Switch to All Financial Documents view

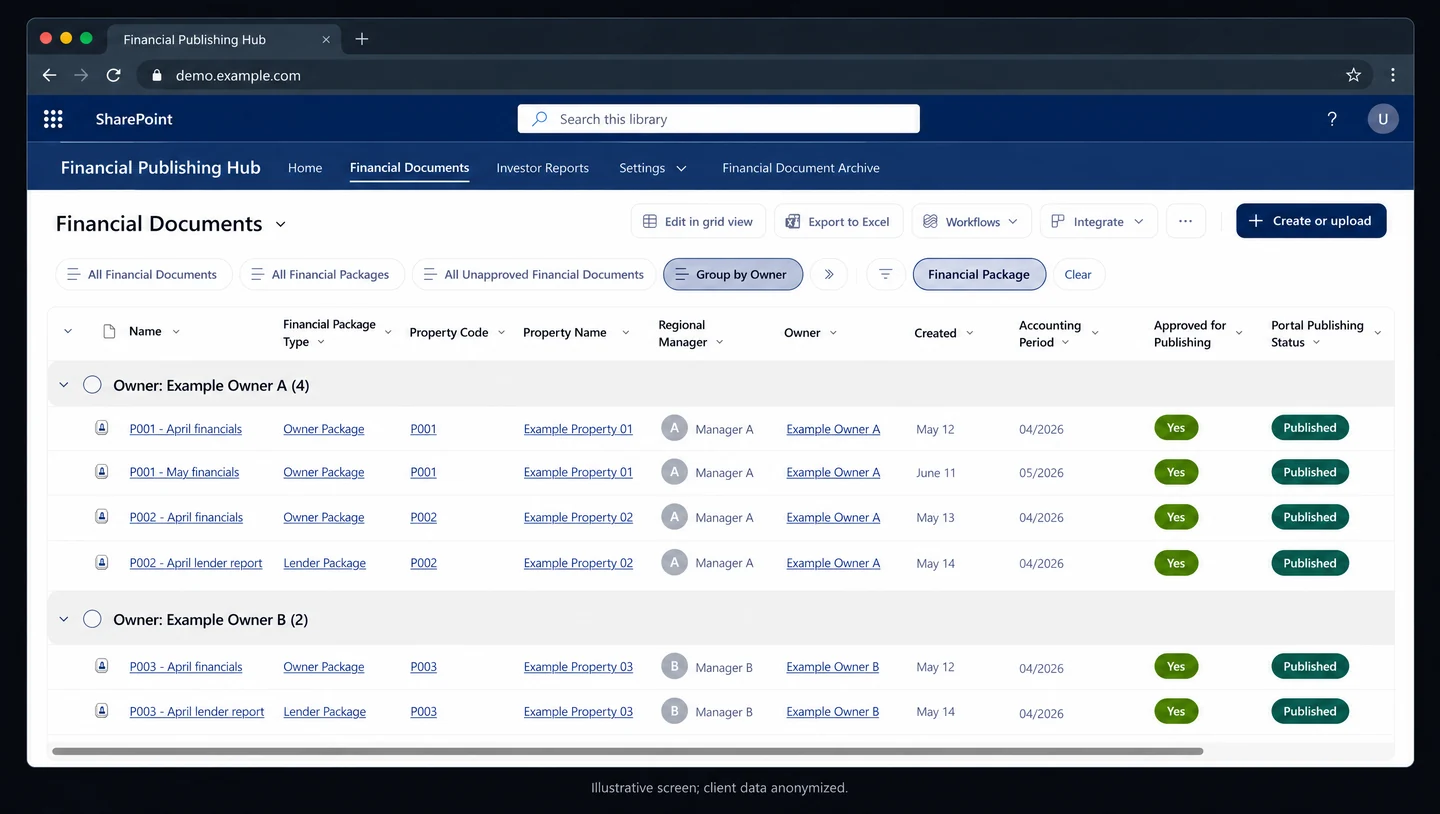[144, 274]
